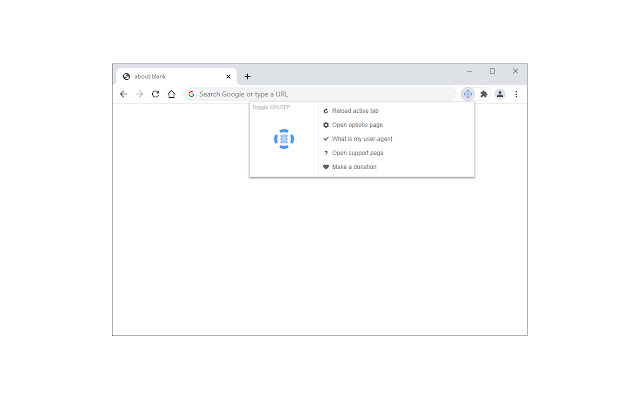640x400 pixels.
Task: Open a new tab with plus button
Action: (x=247, y=76)
